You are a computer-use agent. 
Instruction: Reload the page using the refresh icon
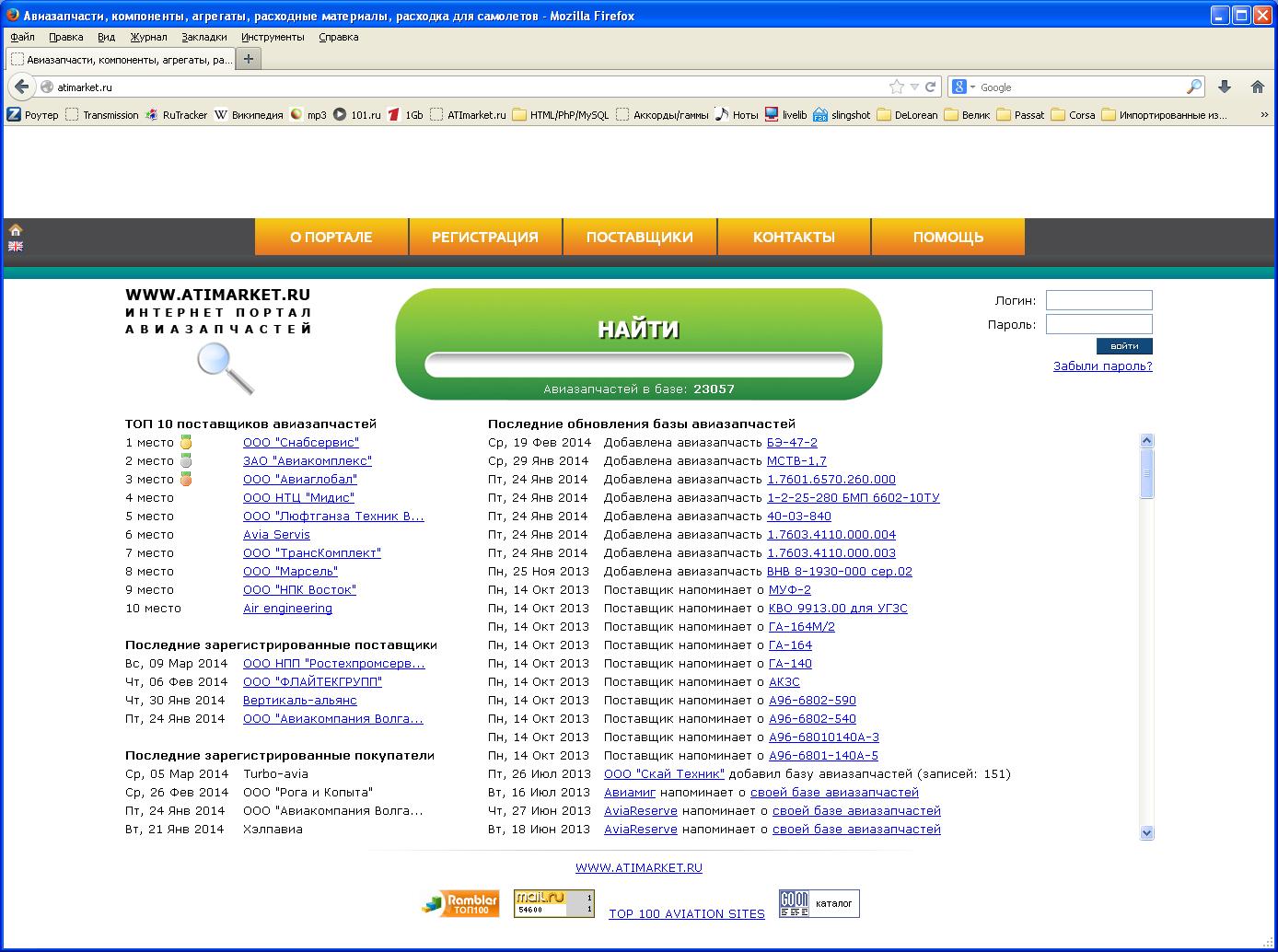[931, 87]
